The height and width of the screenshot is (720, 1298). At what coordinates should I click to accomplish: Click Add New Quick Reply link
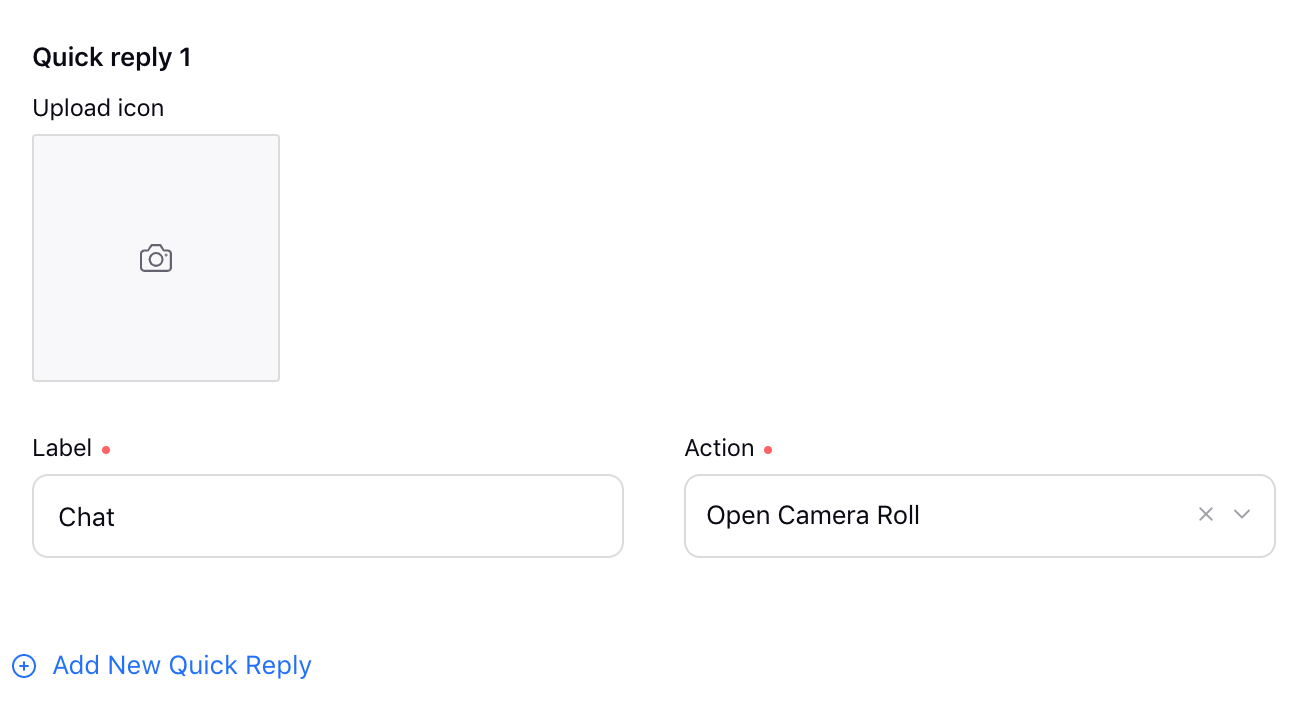click(x=182, y=665)
